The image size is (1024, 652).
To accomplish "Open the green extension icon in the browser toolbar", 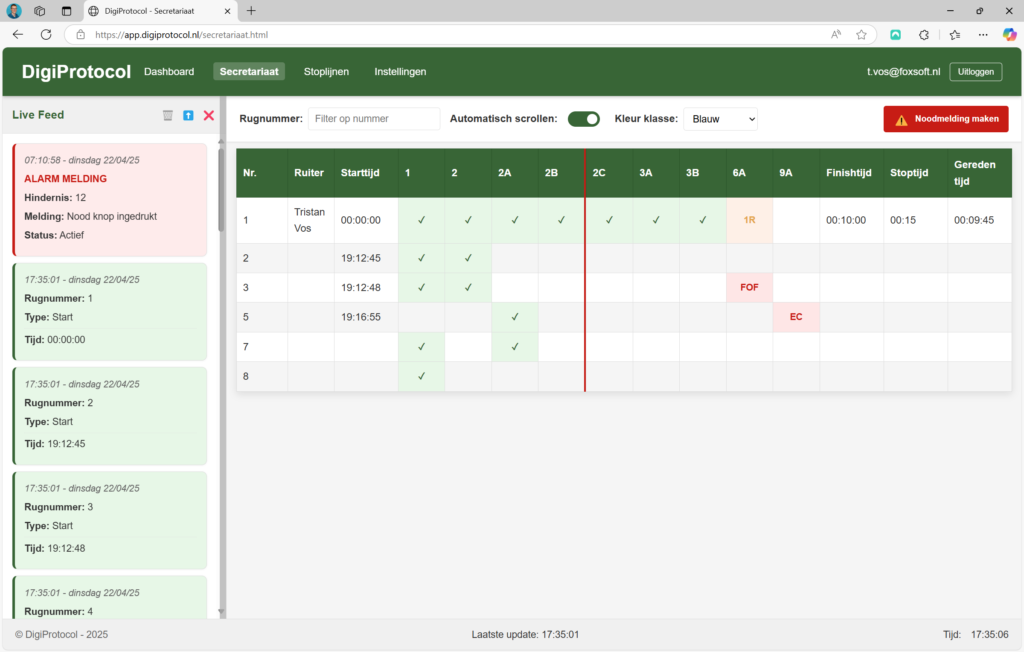I will tap(895, 35).
